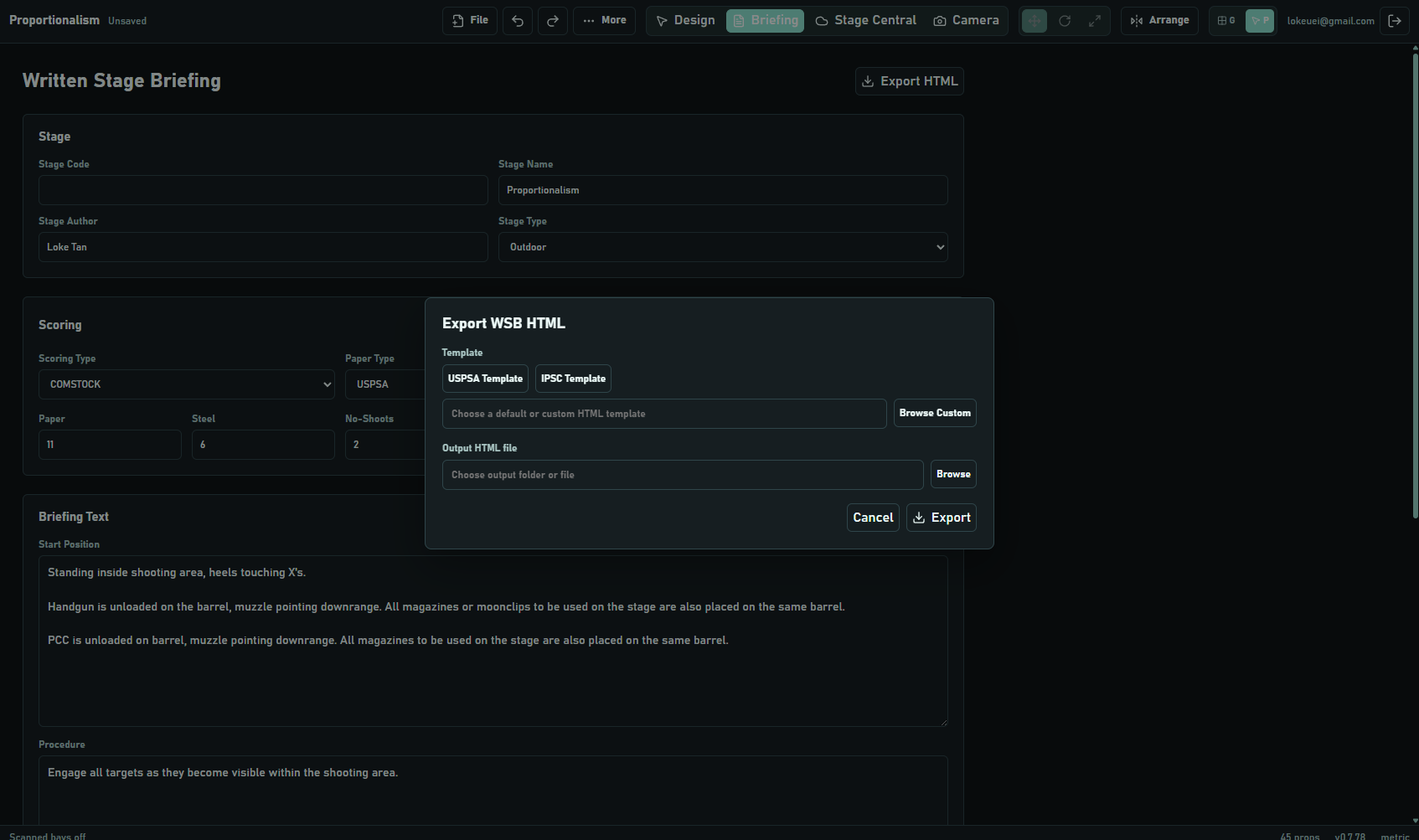This screenshot has height=840, width=1419.
Task: Open the Scoring Type COMSTOCK dropdown
Action: point(187,384)
